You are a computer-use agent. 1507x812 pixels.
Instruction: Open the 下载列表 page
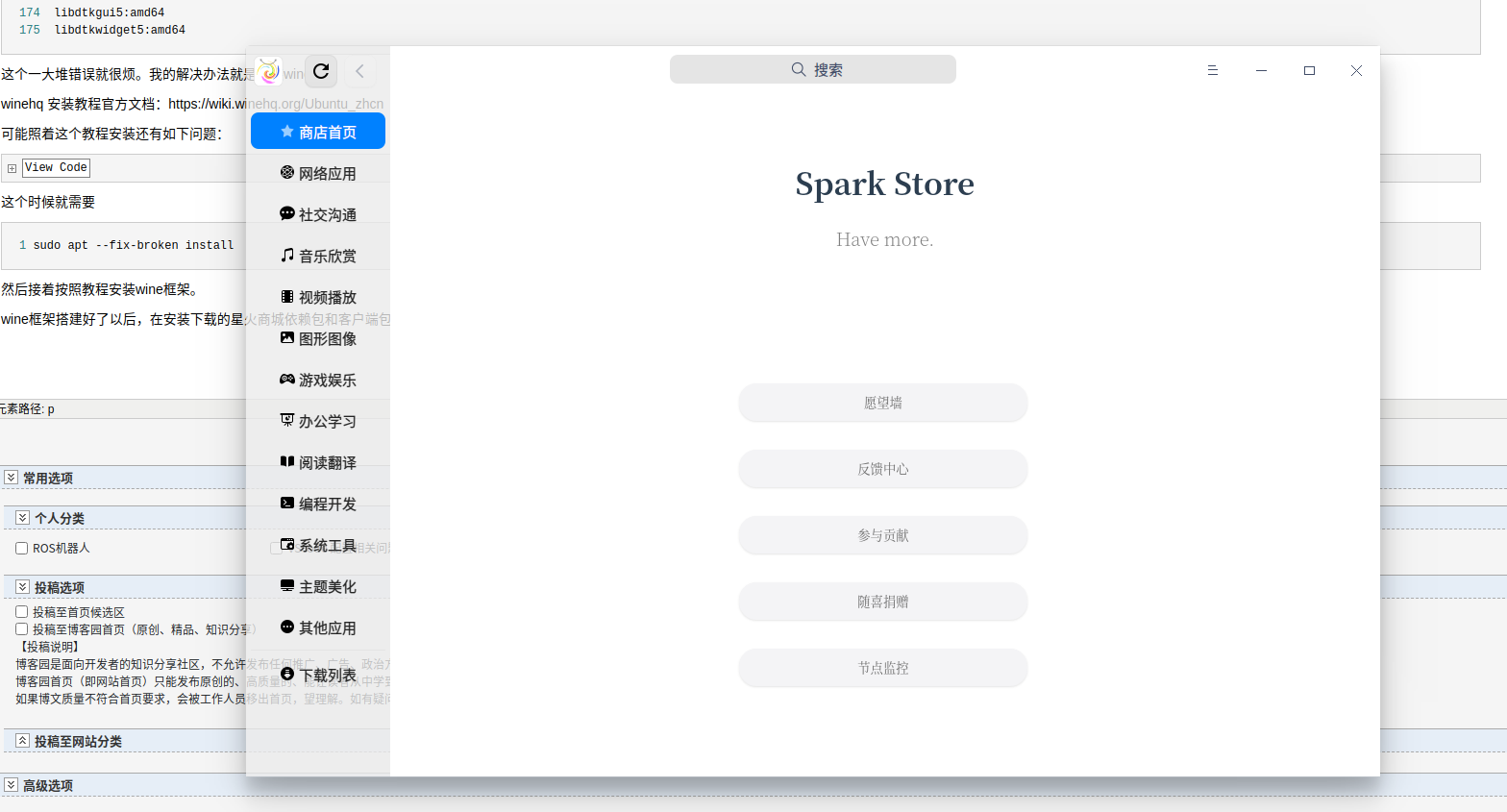point(318,675)
